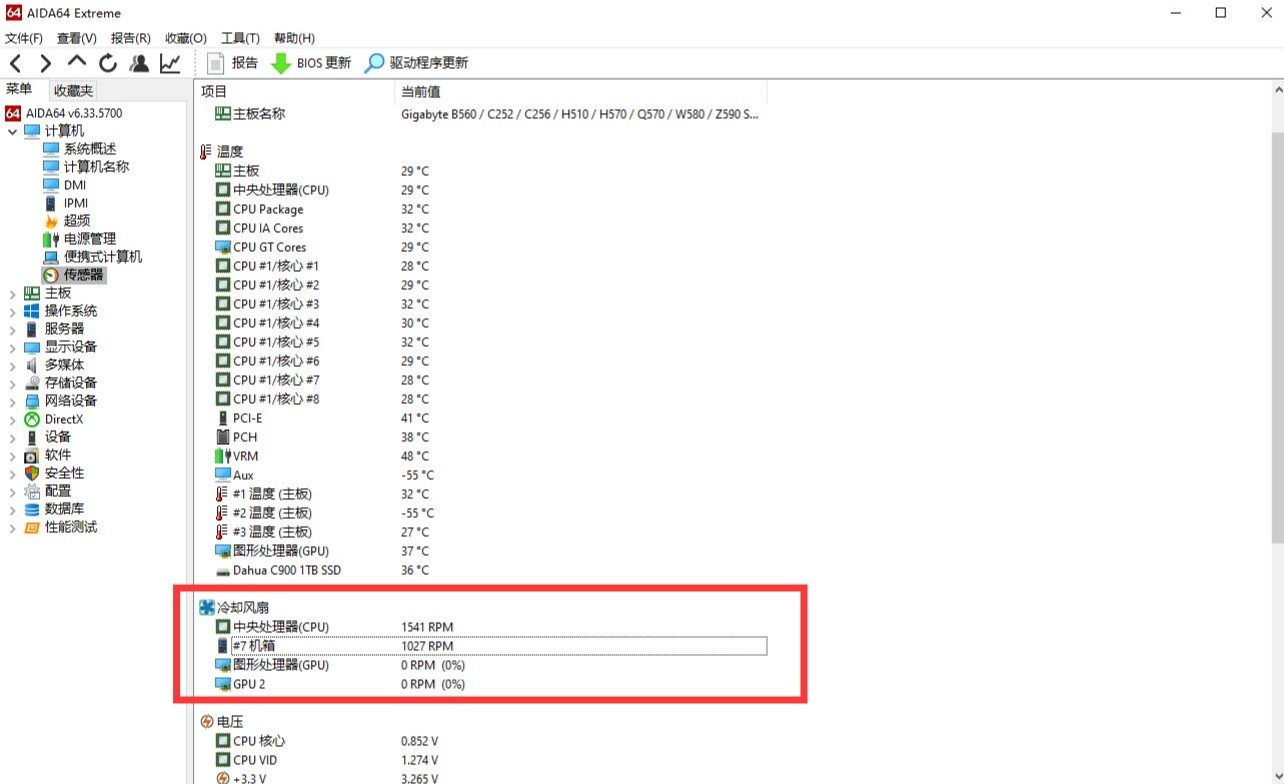Expand the 显示设备 tree node
Image resolution: width=1284 pixels, height=784 pixels.
point(12,347)
